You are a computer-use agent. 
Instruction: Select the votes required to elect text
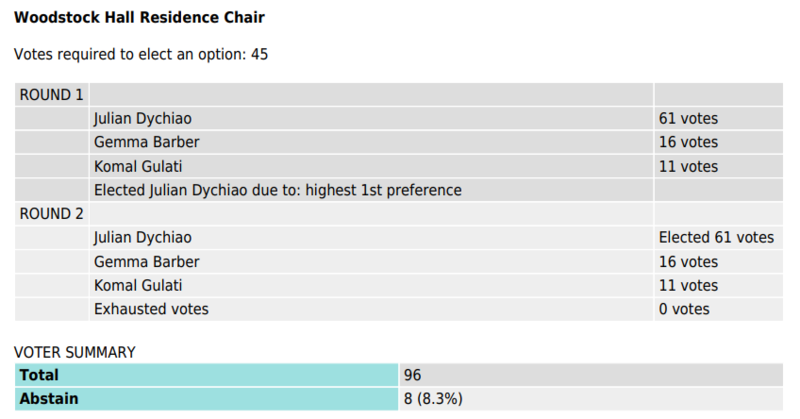tap(141, 54)
